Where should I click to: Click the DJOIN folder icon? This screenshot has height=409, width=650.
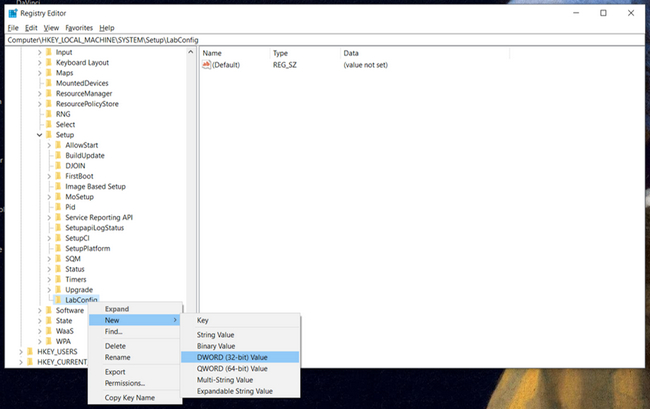coord(58,166)
